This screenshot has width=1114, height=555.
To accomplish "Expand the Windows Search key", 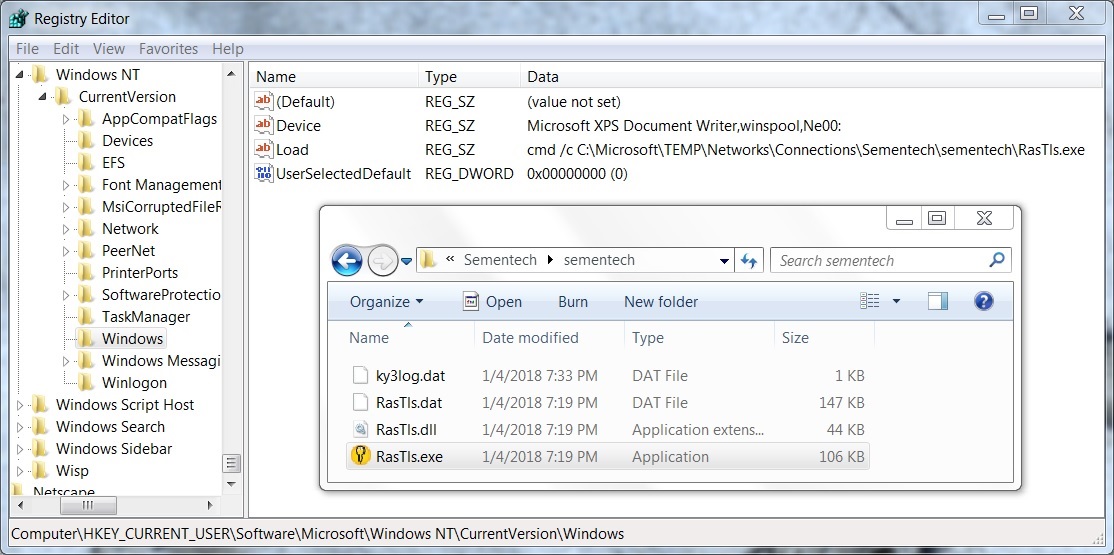I will (20, 427).
